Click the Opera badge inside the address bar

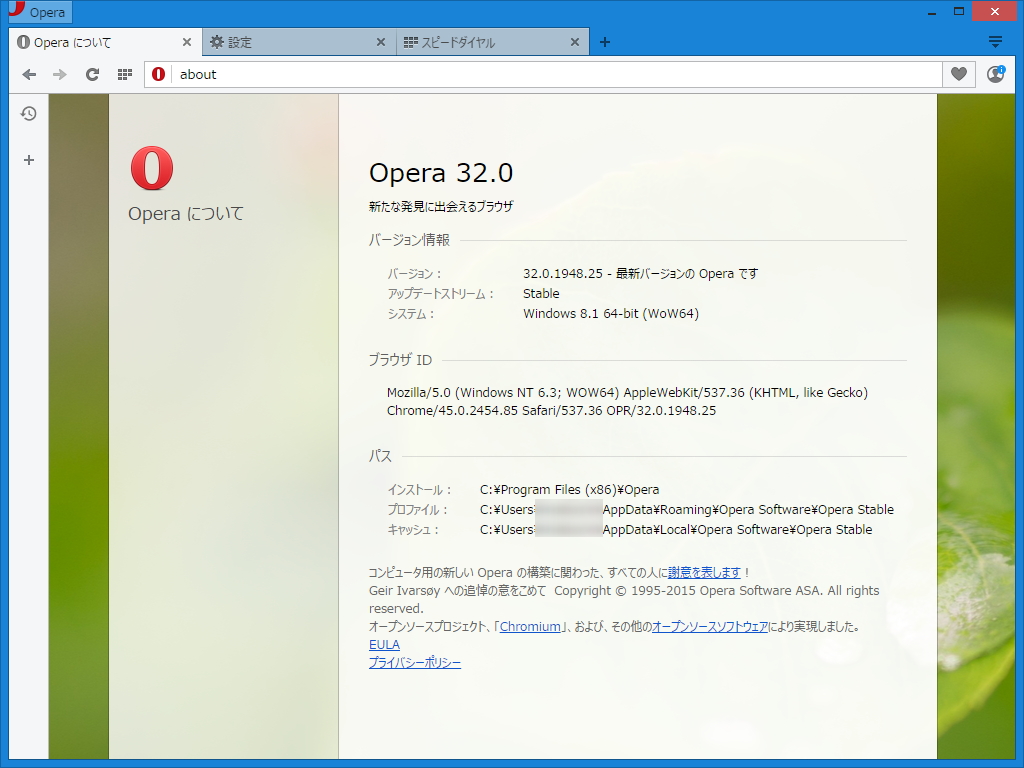(x=159, y=74)
